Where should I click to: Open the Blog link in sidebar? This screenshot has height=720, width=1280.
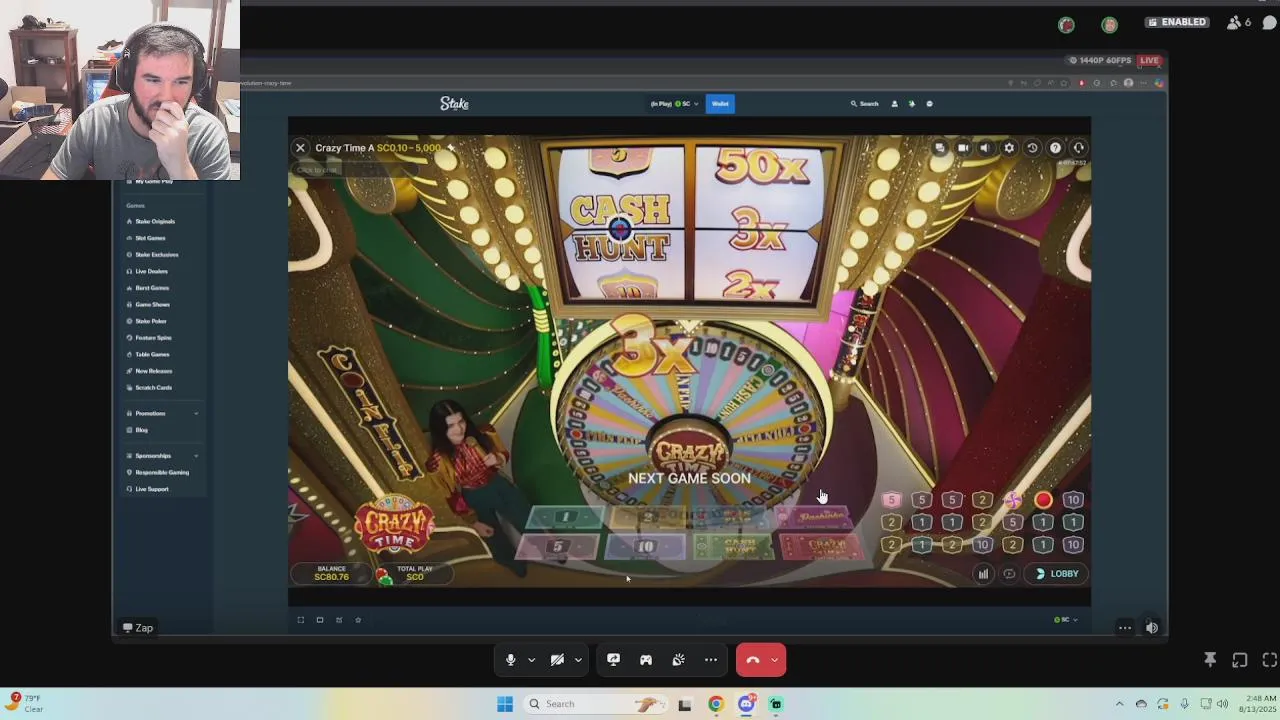(141, 430)
